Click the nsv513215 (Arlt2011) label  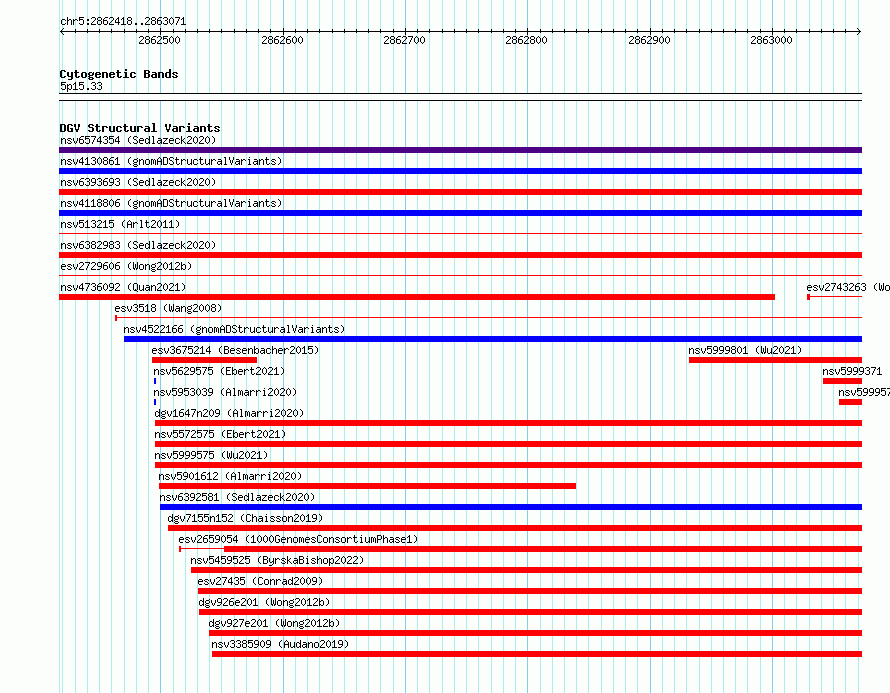(120, 224)
